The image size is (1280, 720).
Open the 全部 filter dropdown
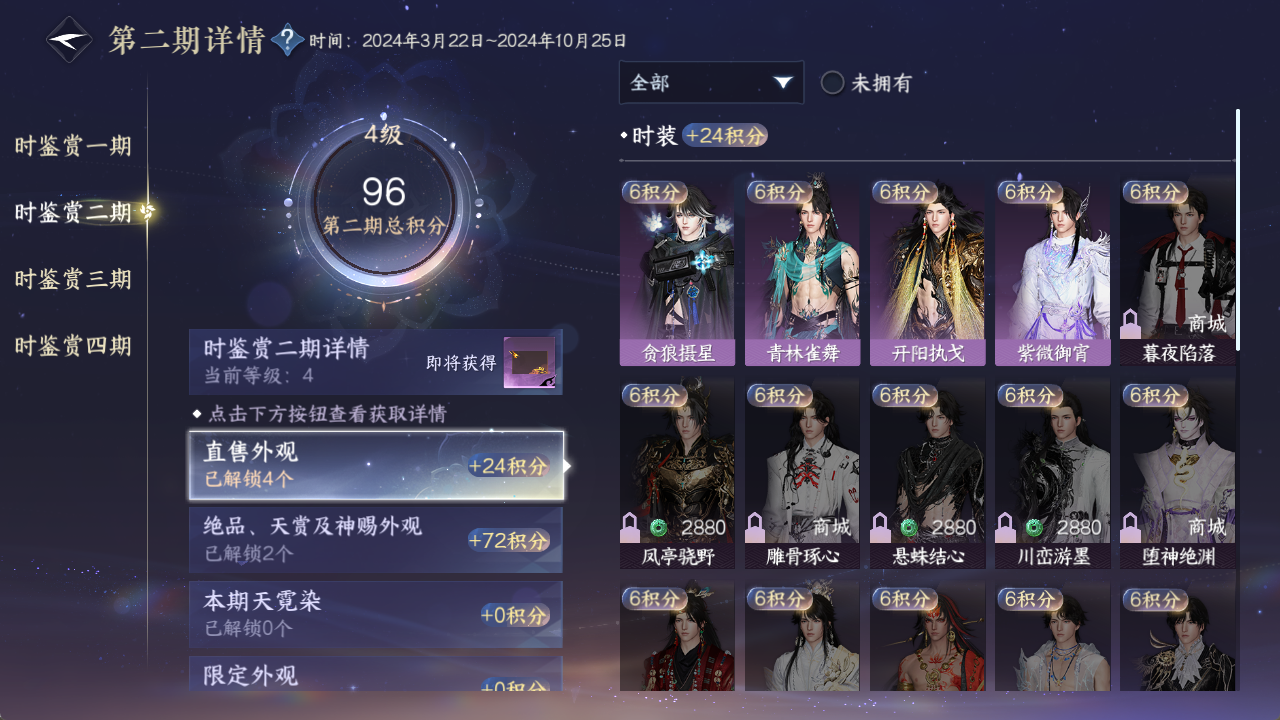pyautogui.click(x=711, y=82)
